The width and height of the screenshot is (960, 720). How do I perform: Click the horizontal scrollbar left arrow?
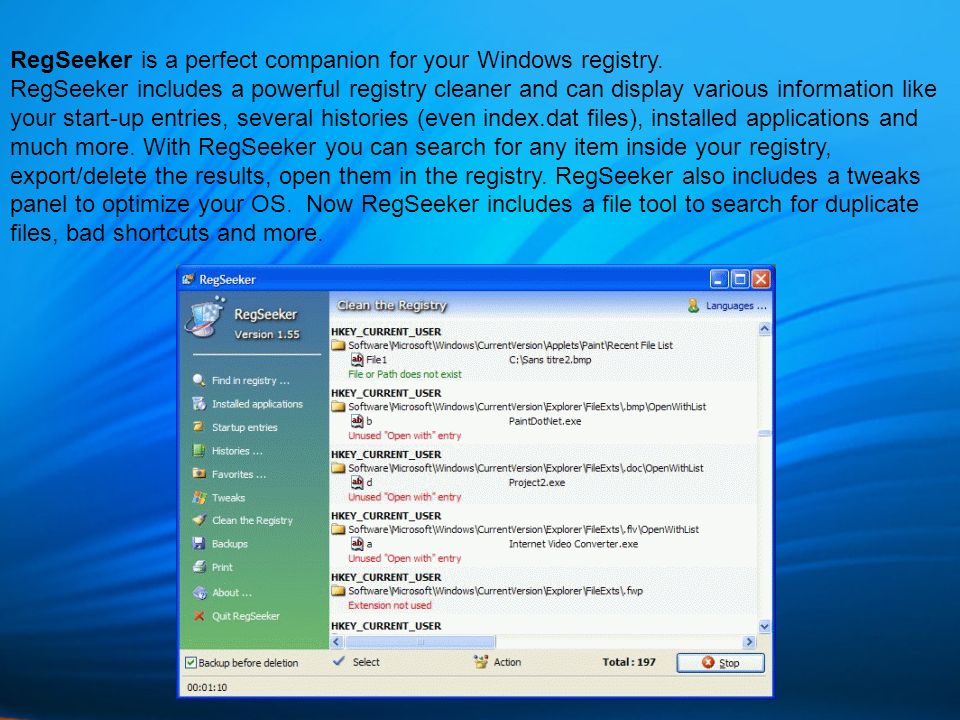pos(337,642)
